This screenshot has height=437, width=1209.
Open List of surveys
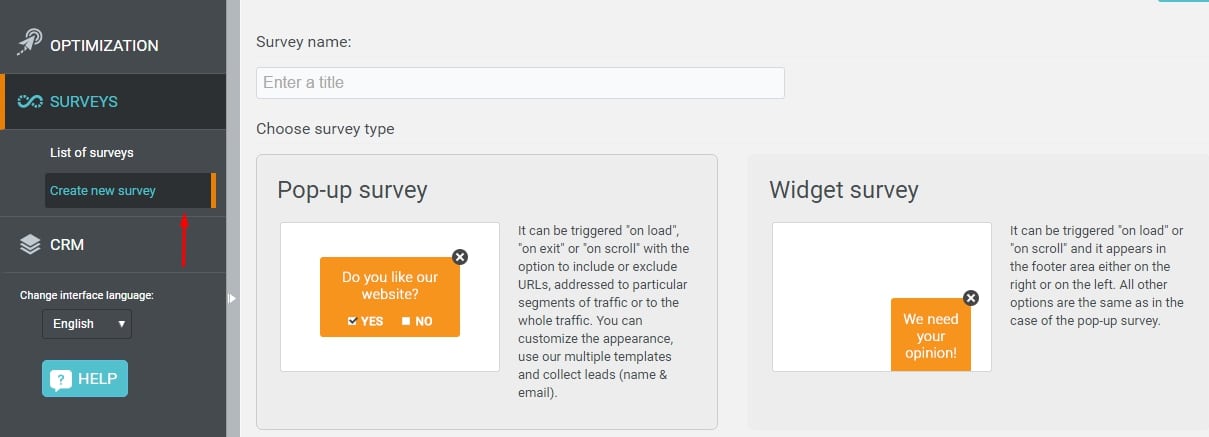92,153
